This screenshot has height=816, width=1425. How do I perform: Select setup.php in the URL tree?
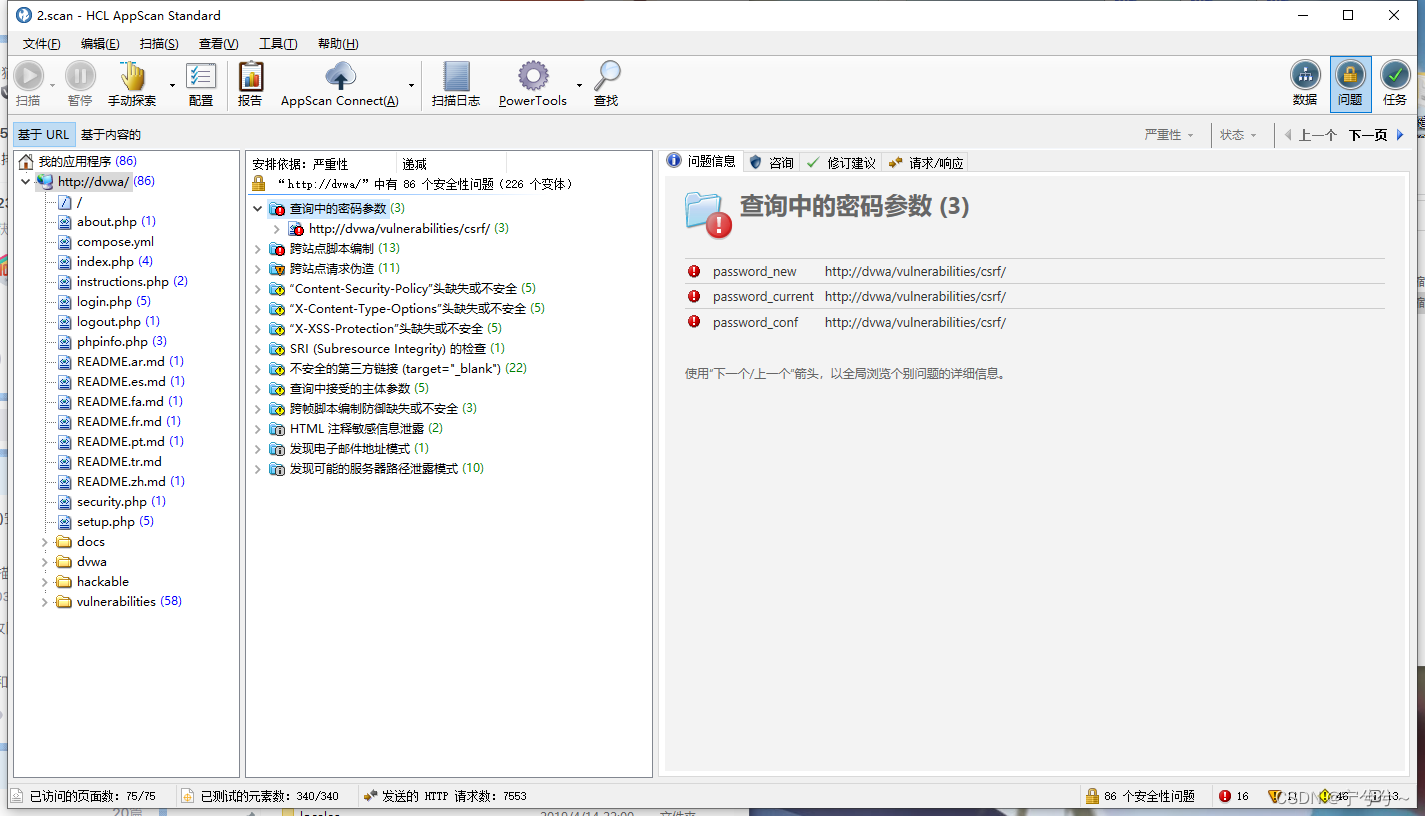click(x=106, y=521)
